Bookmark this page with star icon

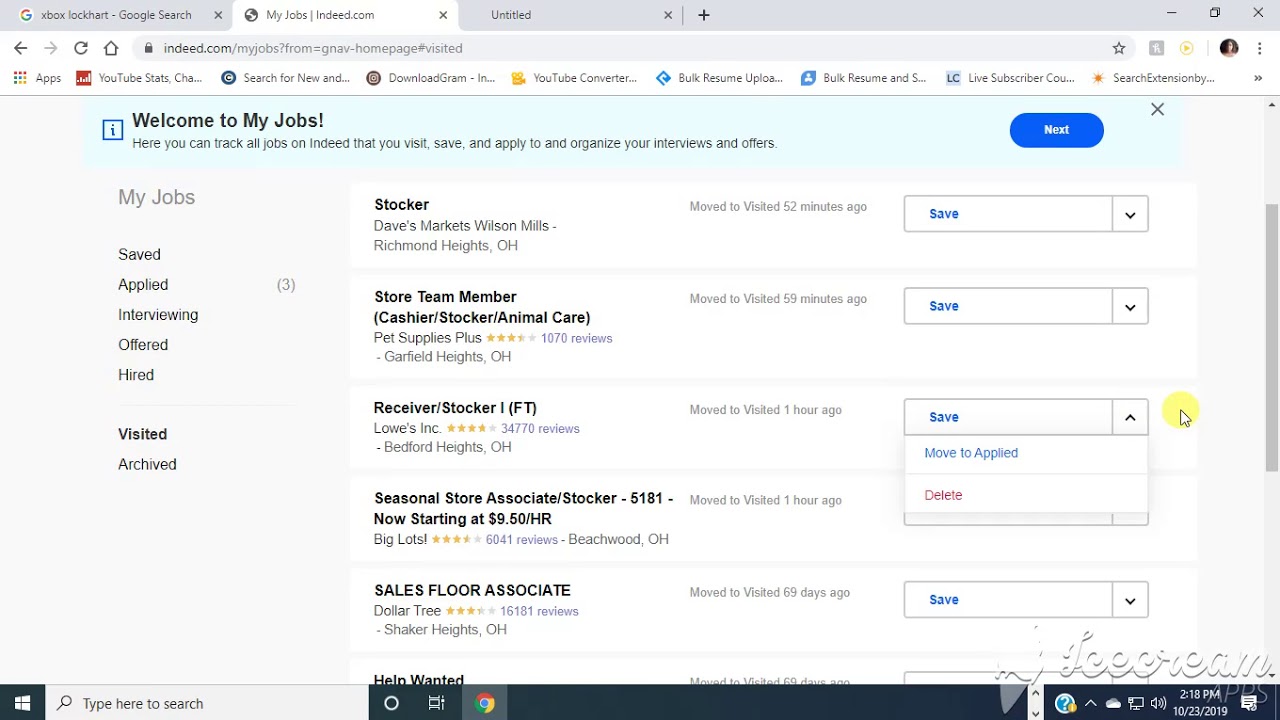point(1119,48)
